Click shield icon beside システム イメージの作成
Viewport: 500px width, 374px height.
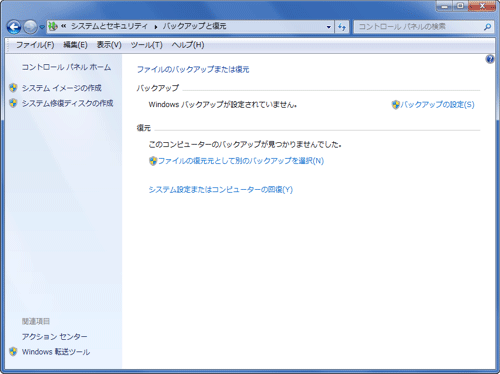pos(13,88)
